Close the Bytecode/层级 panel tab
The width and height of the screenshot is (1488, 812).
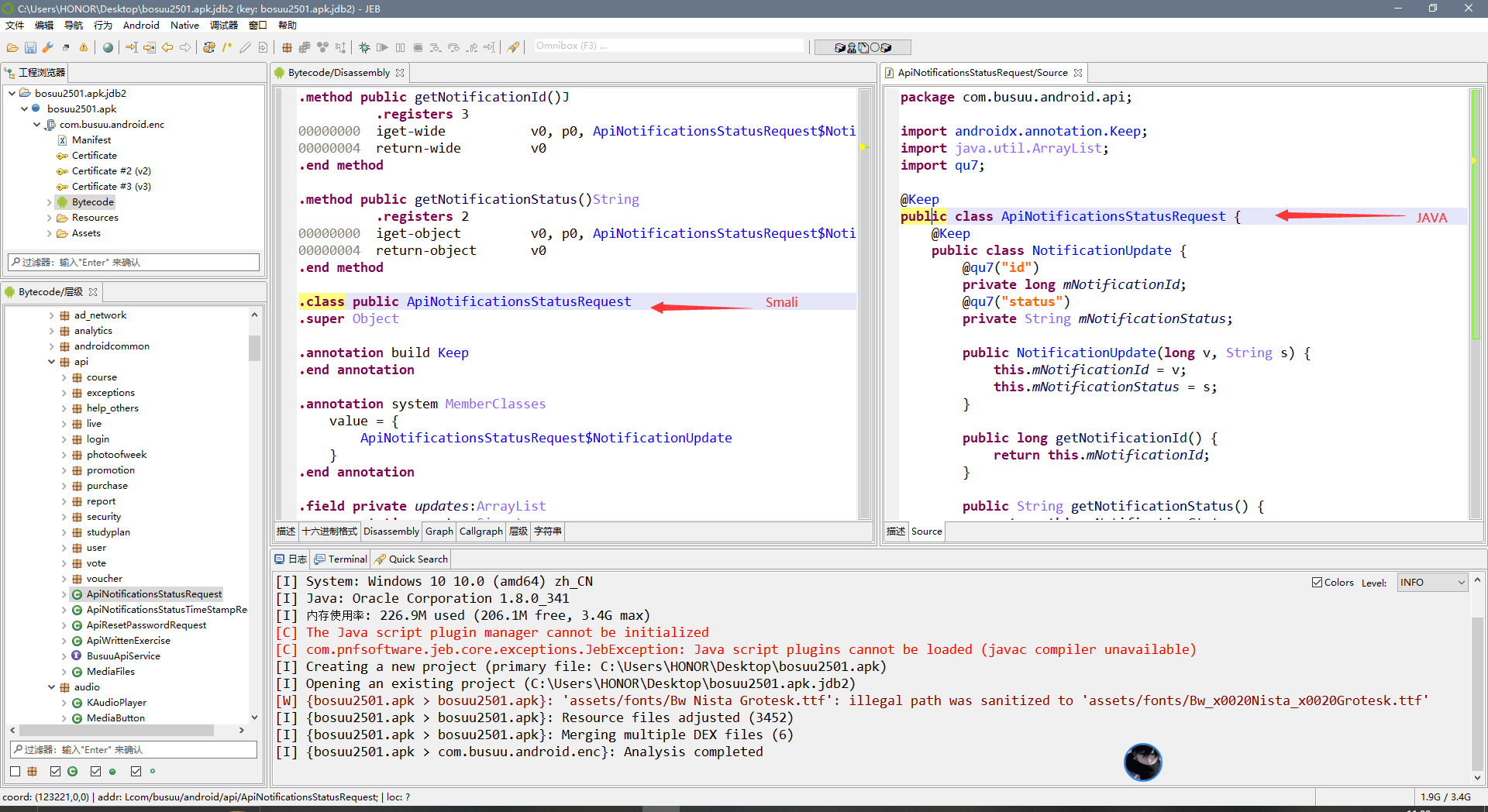pos(93,292)
